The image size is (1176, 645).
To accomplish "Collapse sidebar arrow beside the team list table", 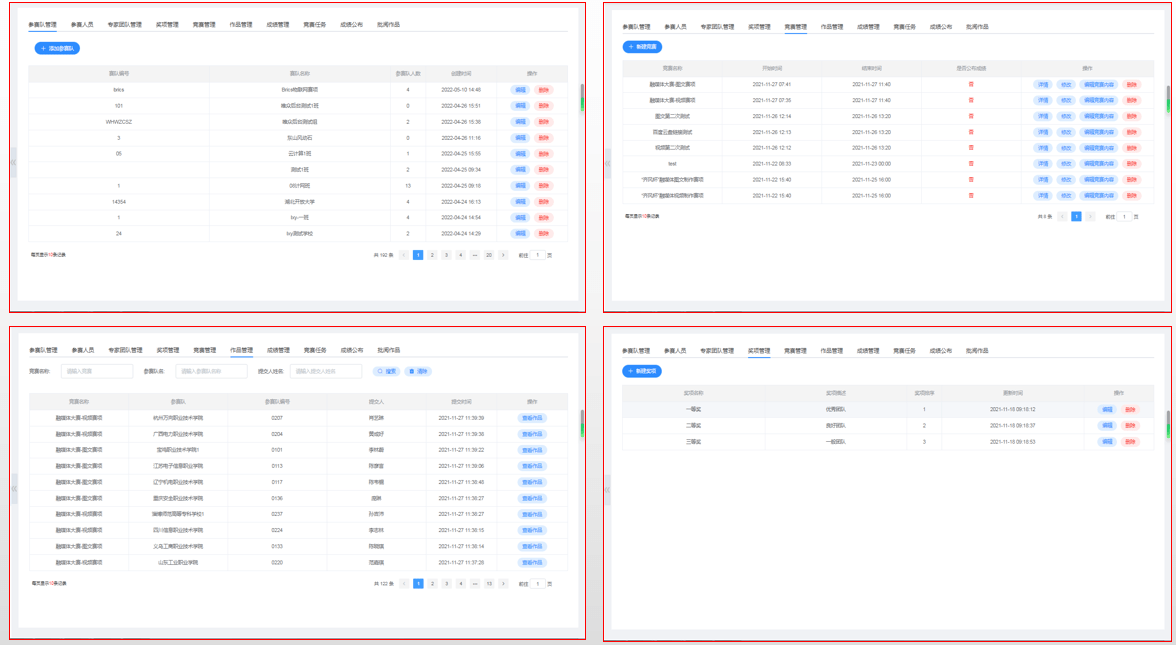I will click(13, 162).
